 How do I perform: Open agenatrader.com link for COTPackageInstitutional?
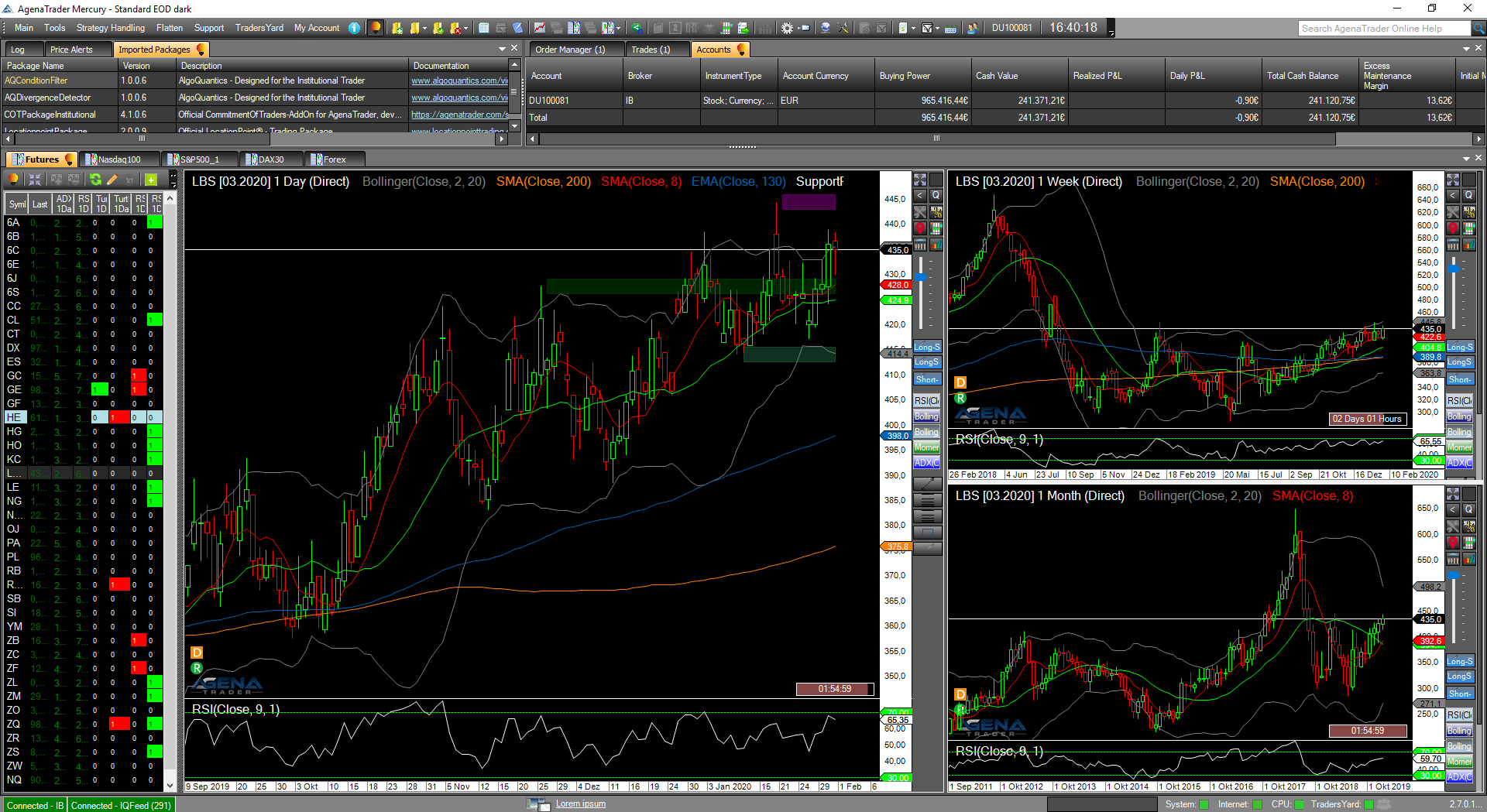459,115
